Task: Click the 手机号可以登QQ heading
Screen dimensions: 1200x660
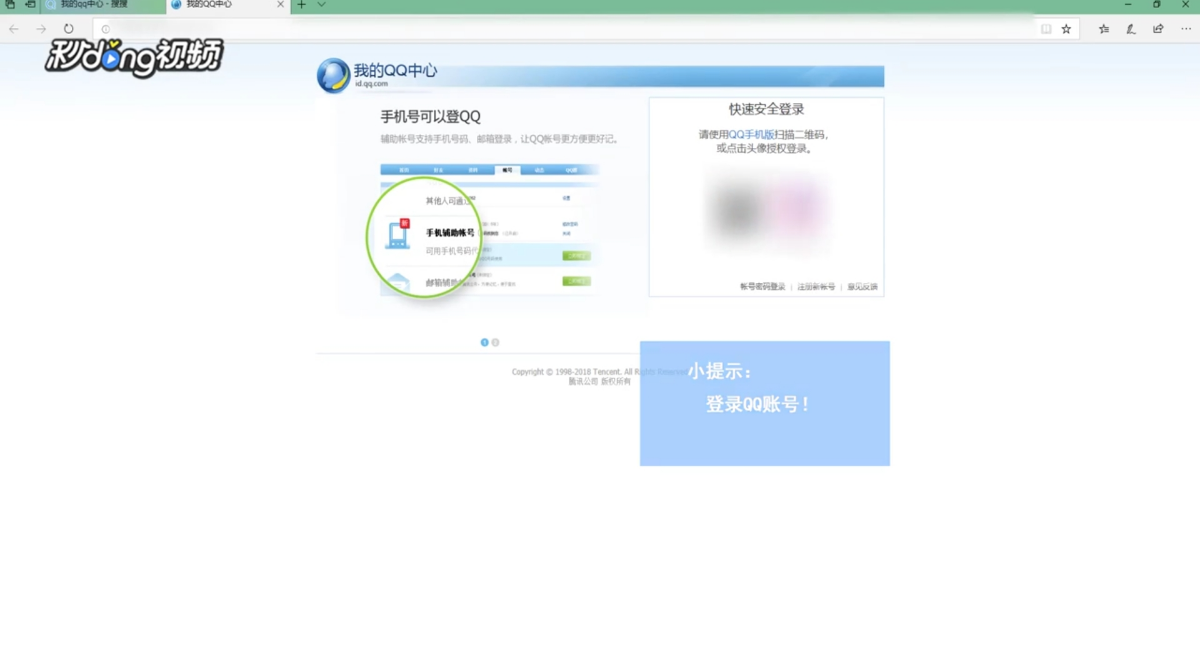Action: point(430,117)
